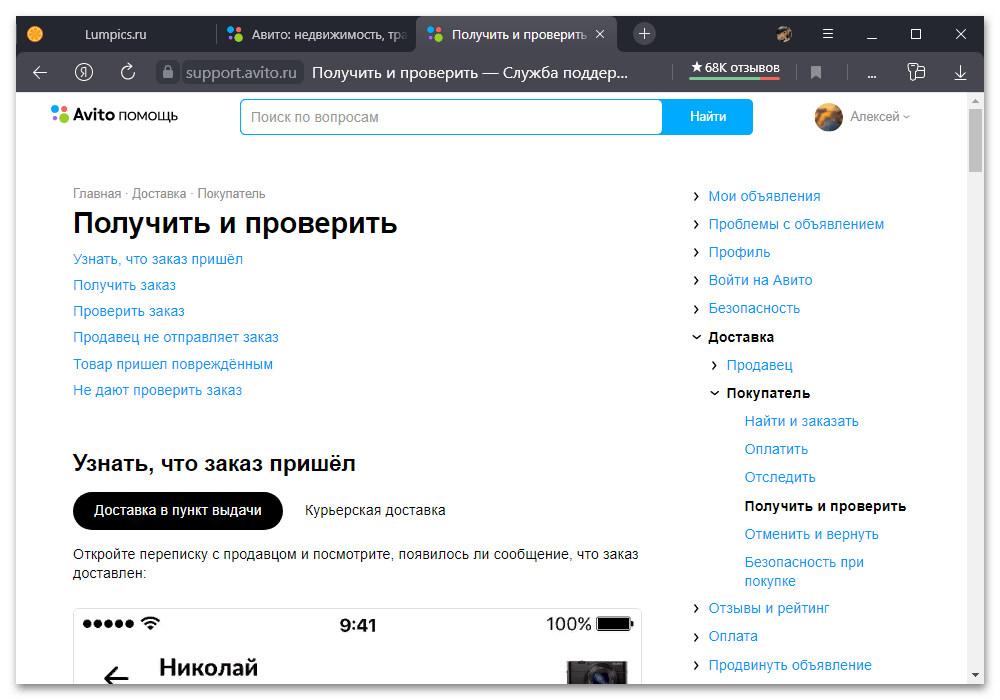Open the Алексей profile dropdown

[x=864, y=117]
